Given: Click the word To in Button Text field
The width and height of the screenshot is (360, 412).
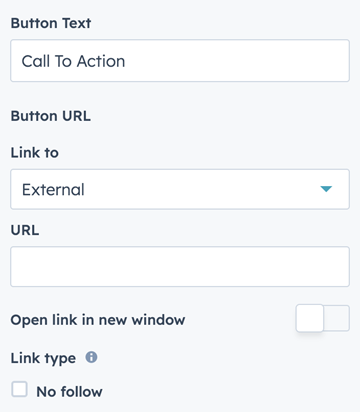Looking at the screenshot, I should click(x=63, y=61).
